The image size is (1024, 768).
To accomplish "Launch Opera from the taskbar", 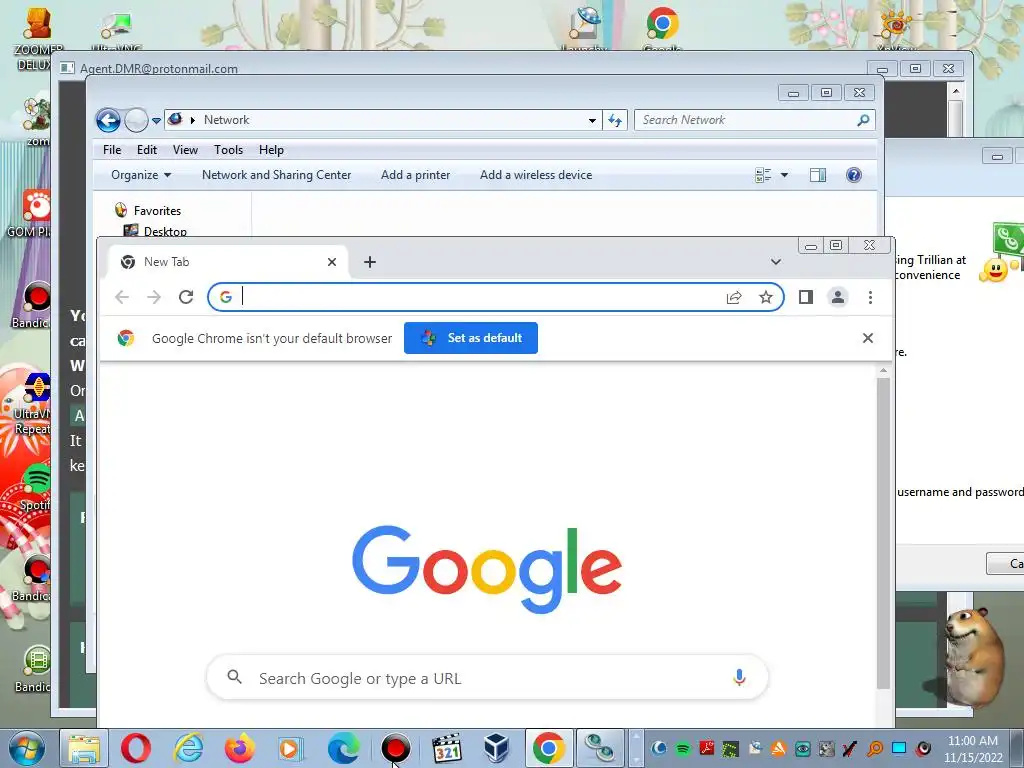I will (136, 748).
